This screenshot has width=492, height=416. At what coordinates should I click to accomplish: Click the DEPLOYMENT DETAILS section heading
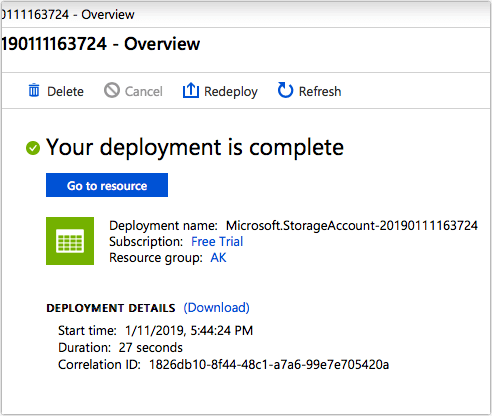(111, 308)
